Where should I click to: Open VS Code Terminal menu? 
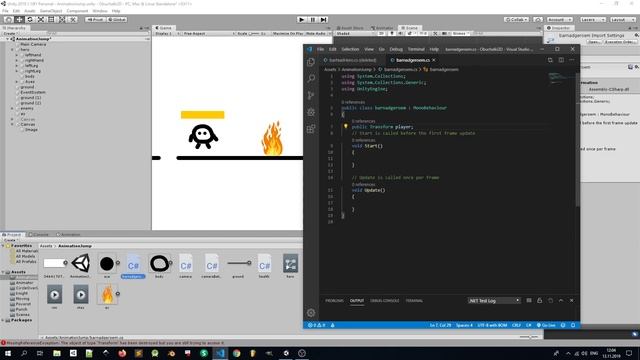coord(416,49)
